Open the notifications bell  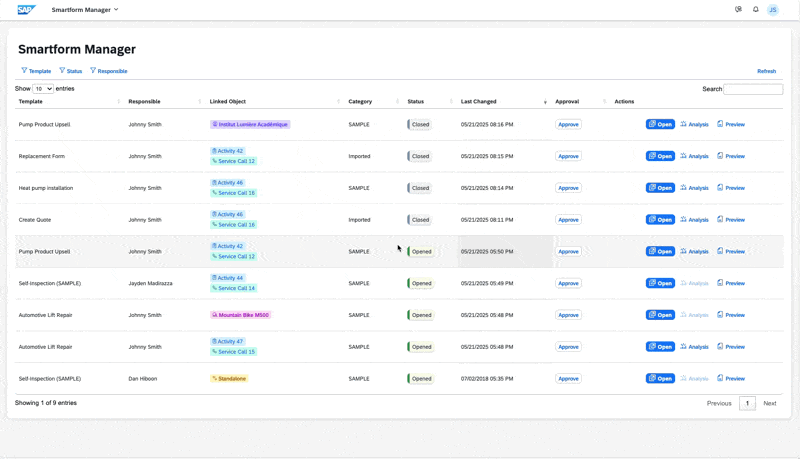click(x=756, y=10)
